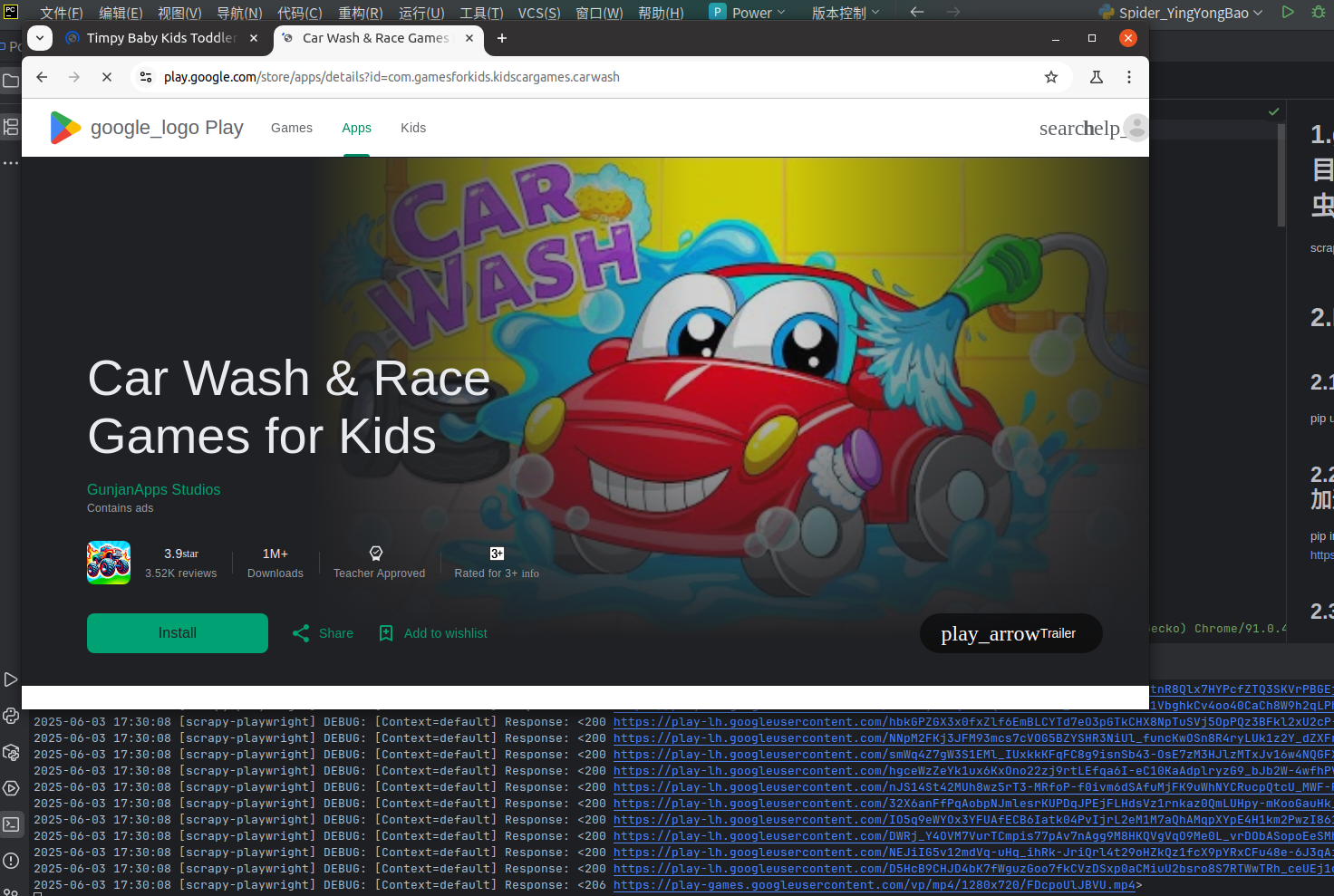The image size is (1334, 896).
Task: Open a new Chrome tab
Action: pos(502,38)
